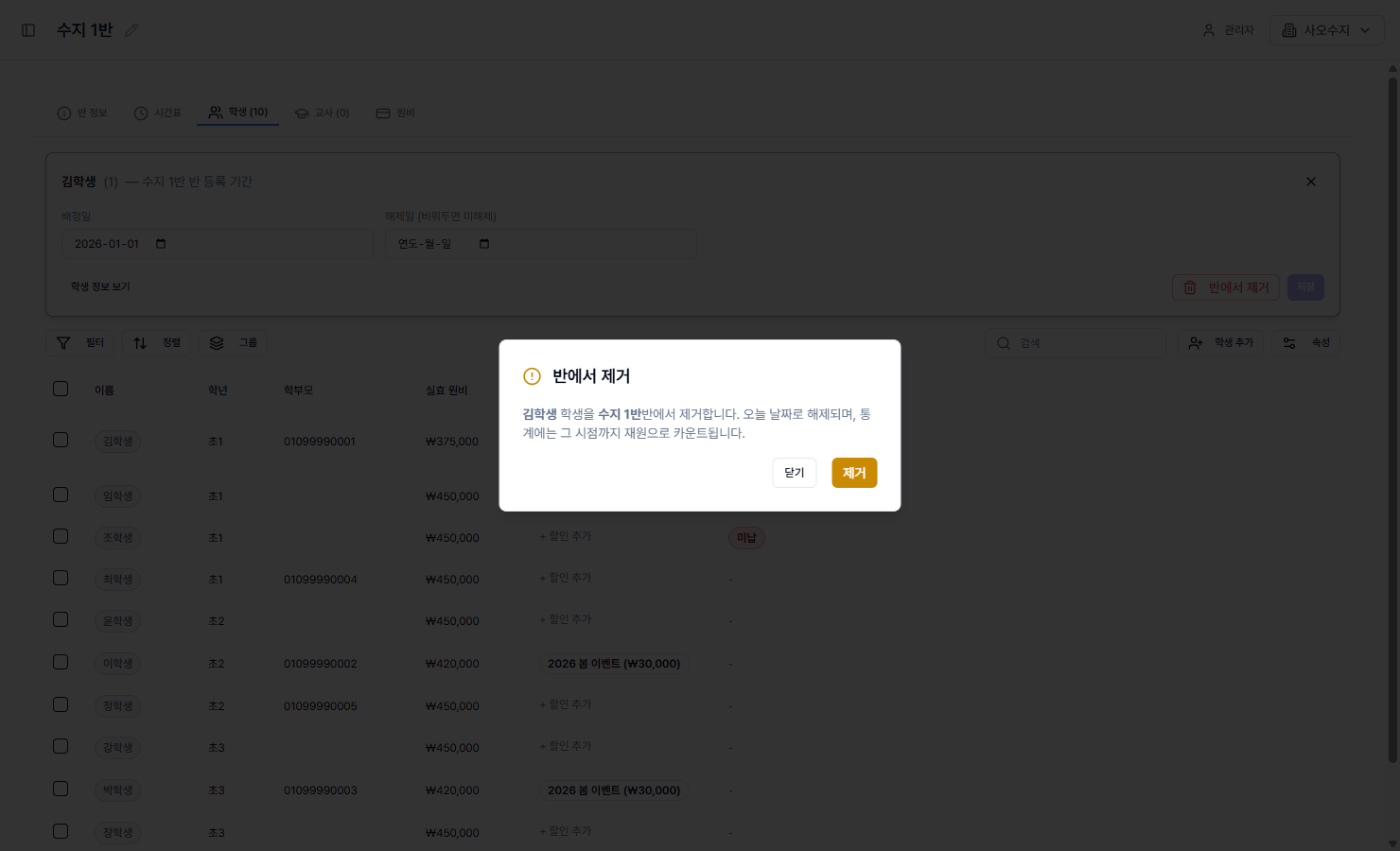
Task: Check the 김학생 row checkbox
Action: click(61, 440)
